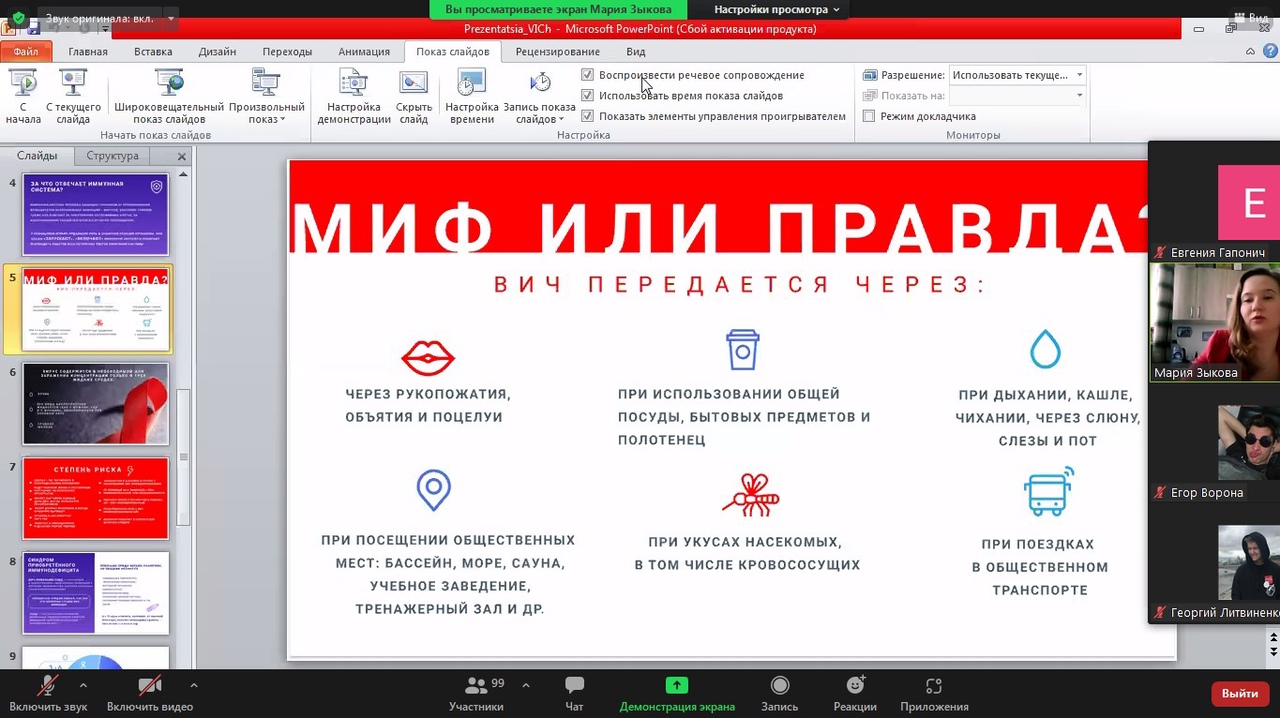Screen dimensions: 1280x718
Task: Close the slides thumbnail pane
Action: (182, 156)
